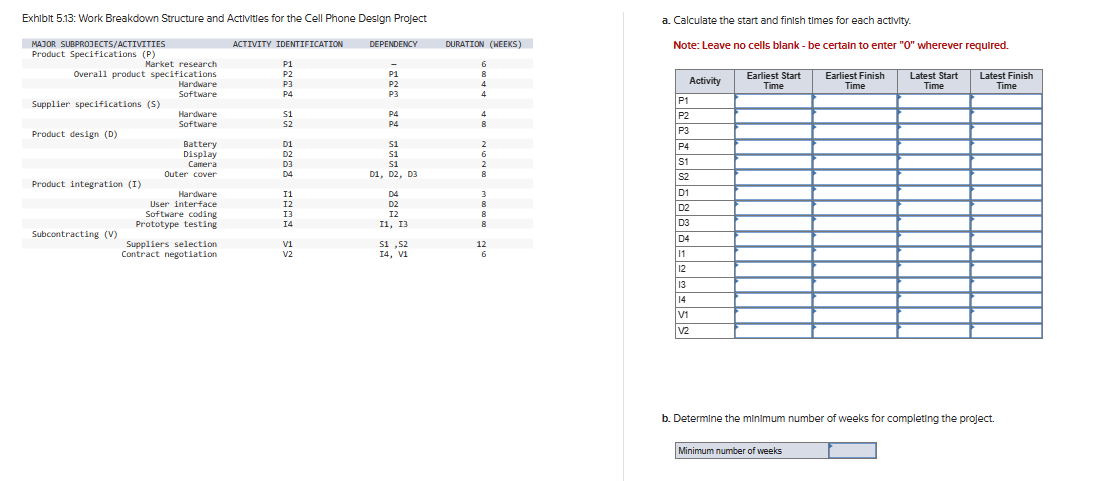Select the Earliest Finish Time cell for S1

(x=855, y=162)
